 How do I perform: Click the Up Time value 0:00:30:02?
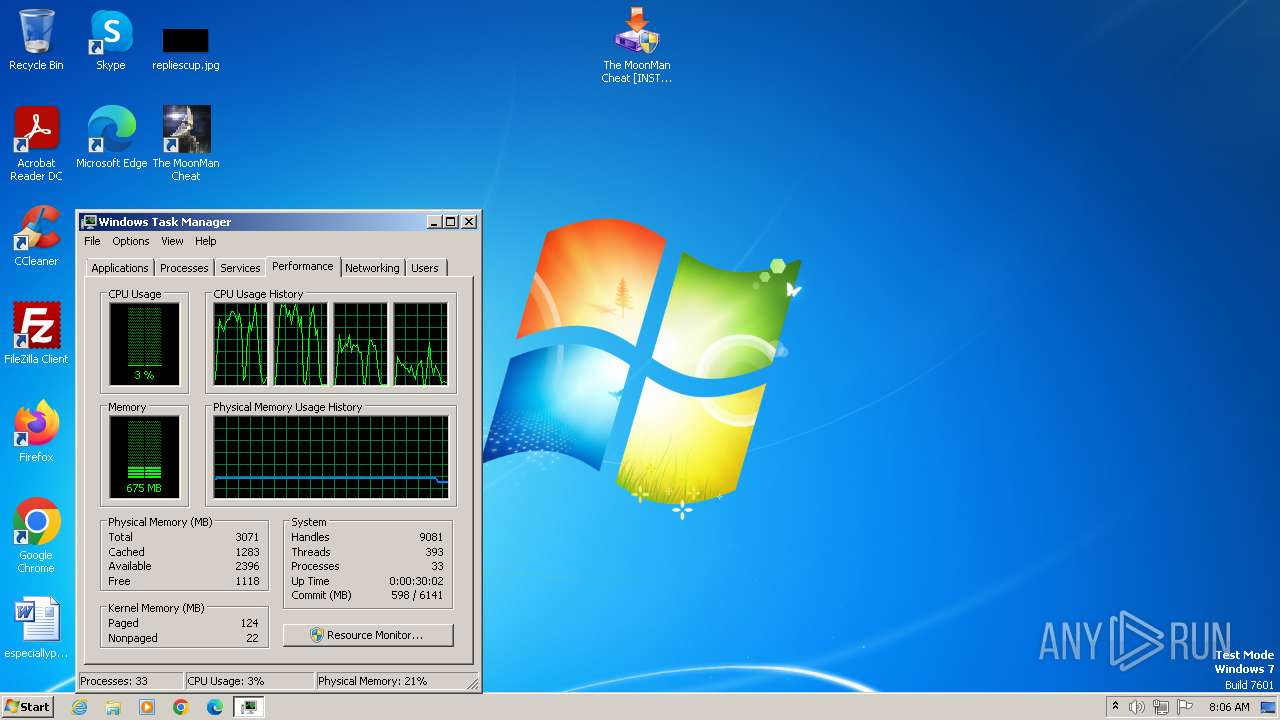click(416, 581)
